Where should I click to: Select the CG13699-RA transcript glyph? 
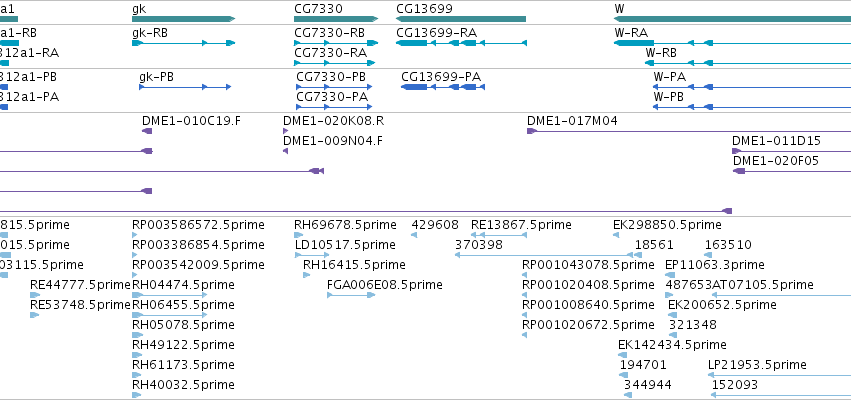(x=461, y=43)
